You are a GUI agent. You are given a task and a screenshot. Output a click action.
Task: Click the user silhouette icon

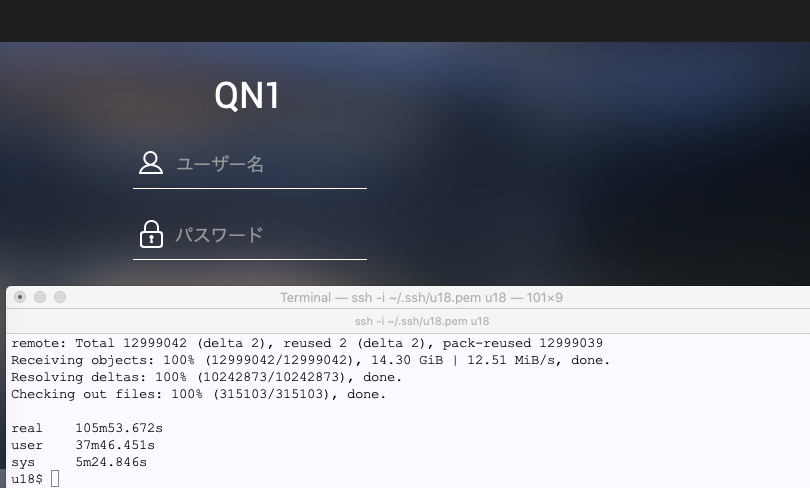[151, 163]
